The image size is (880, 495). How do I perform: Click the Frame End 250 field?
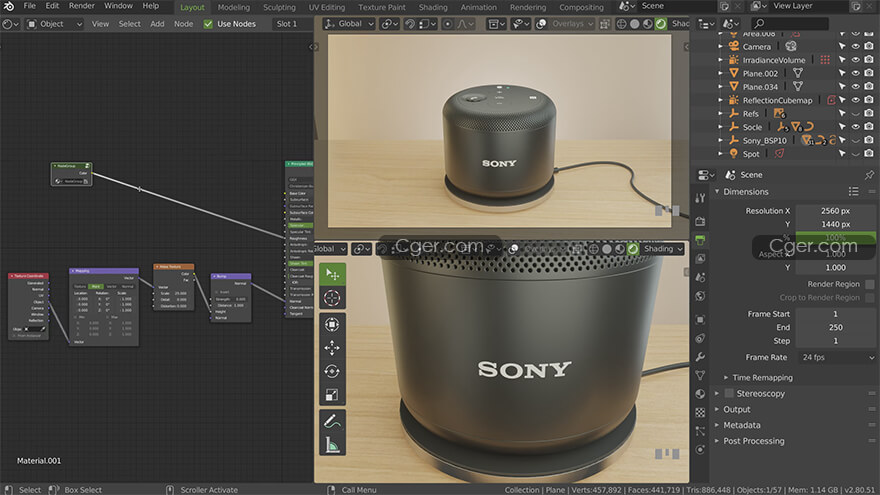click(836, 327)
